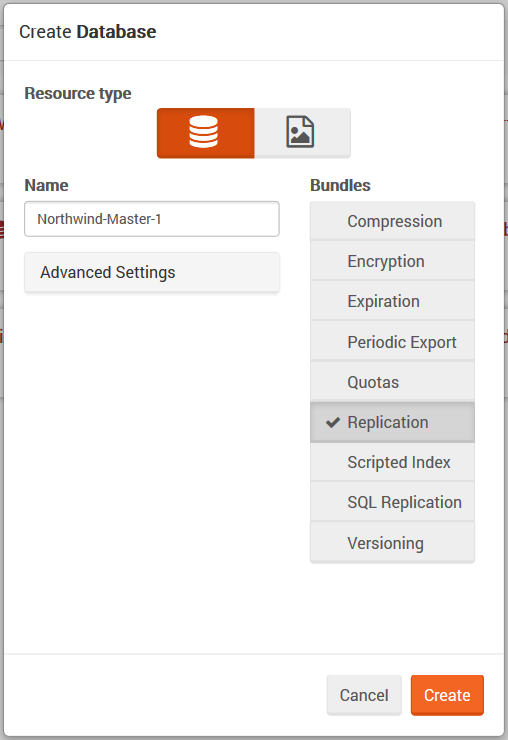Enable the Quotas bundle
This screenshot has width=508, height=740.
(x=392, y=382)
